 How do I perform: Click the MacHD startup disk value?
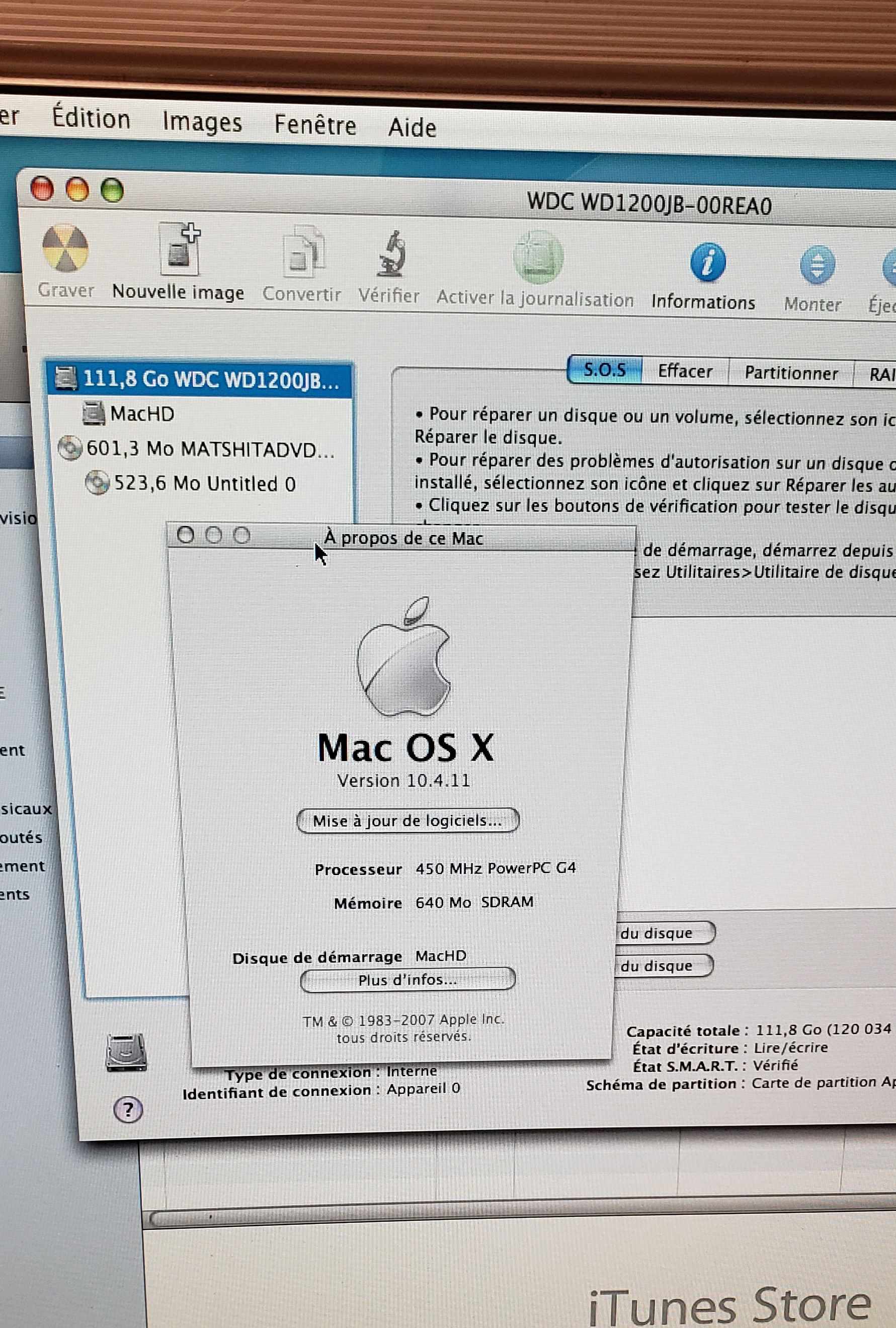[441, 956]
